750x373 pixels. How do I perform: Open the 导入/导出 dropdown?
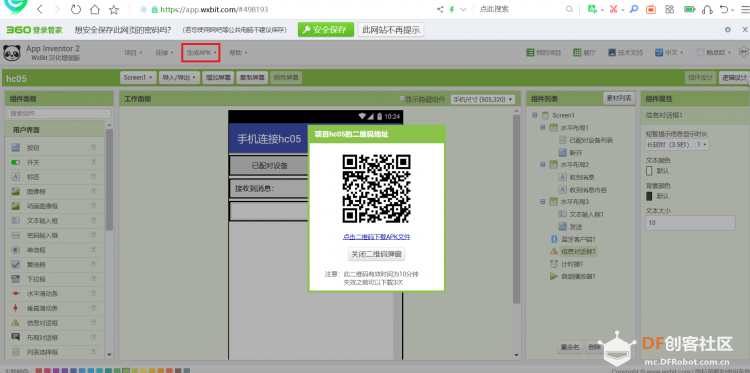(x=179, y=77)
